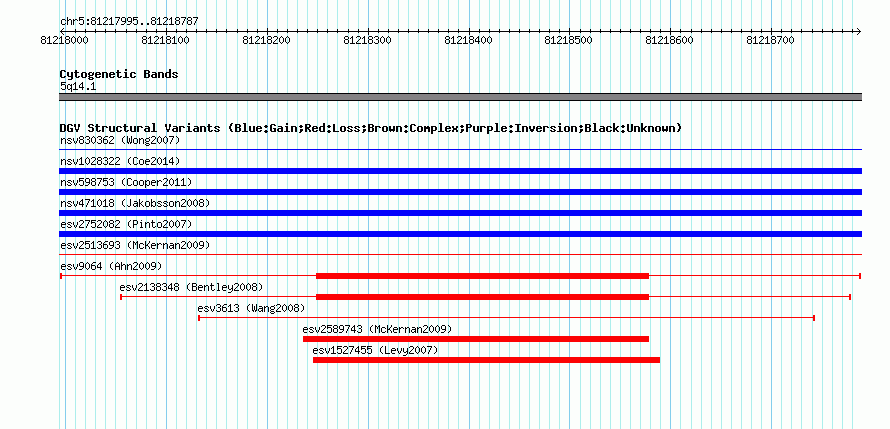Click the chr5:81217995..81218787 region label
Viewport: 890px width, 429px height.
click(129, 22)
